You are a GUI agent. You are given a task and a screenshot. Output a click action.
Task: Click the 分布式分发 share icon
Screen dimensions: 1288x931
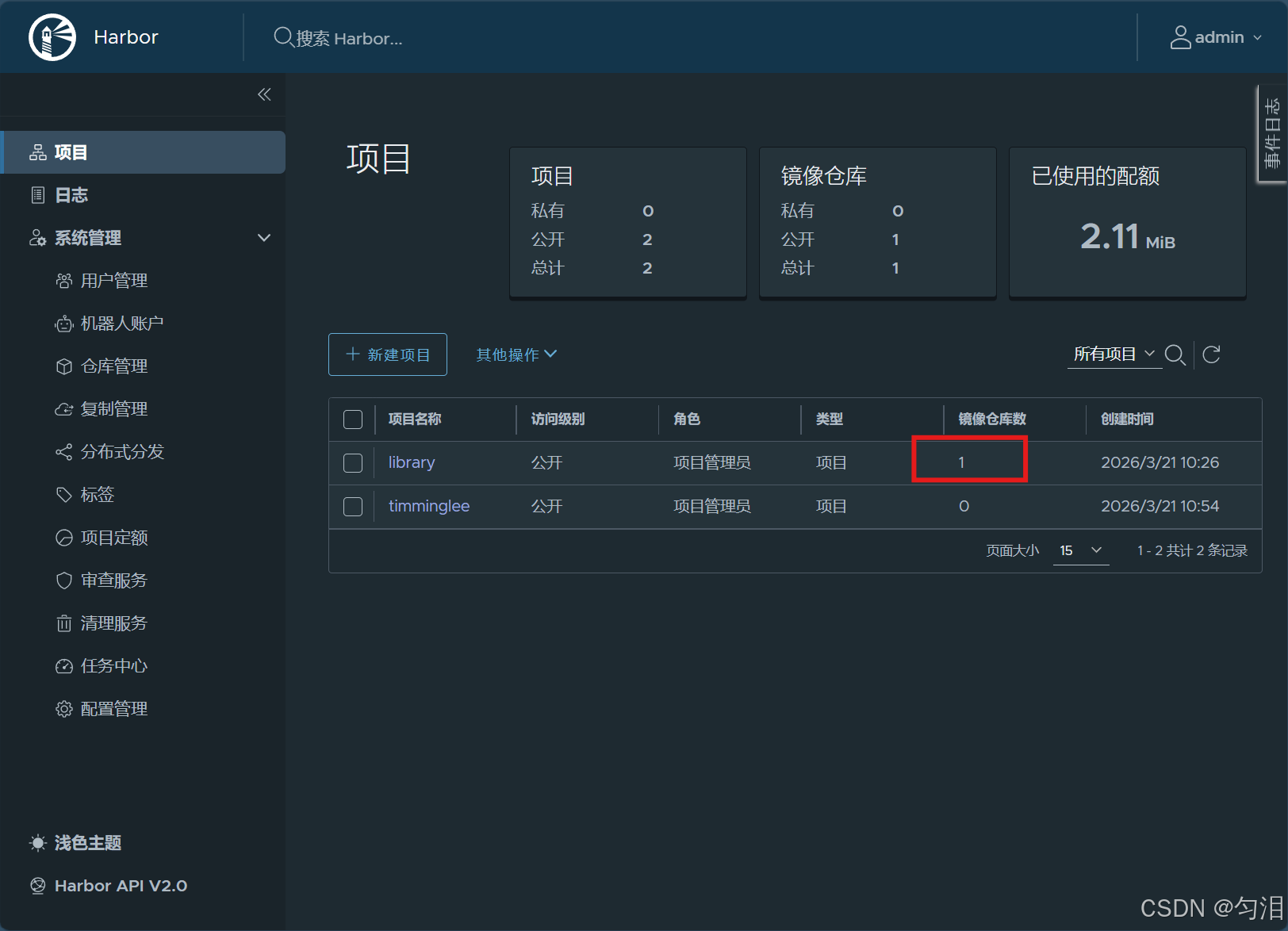tap(64, 452)
